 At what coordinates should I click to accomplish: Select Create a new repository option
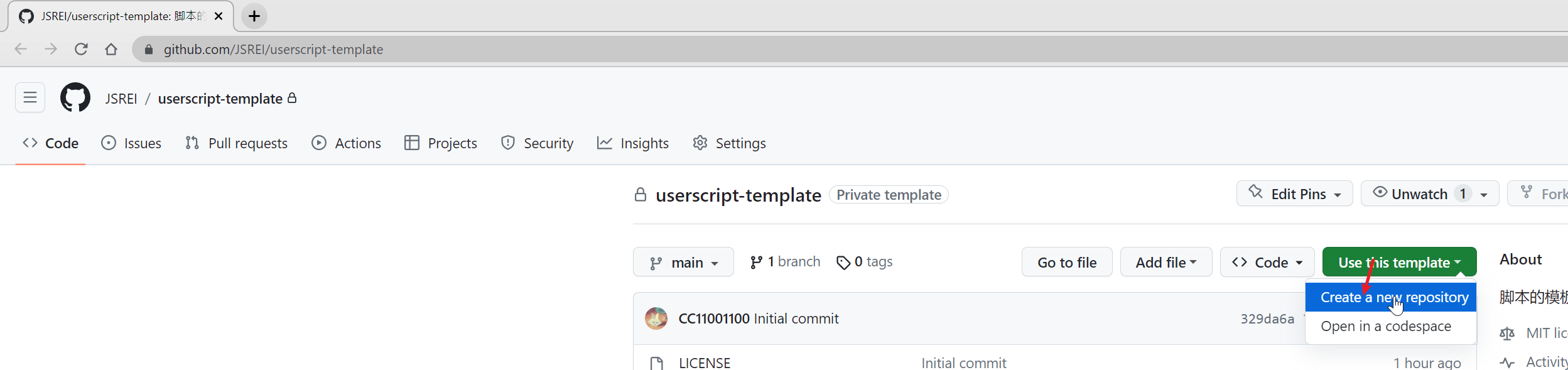point(1391,297)
